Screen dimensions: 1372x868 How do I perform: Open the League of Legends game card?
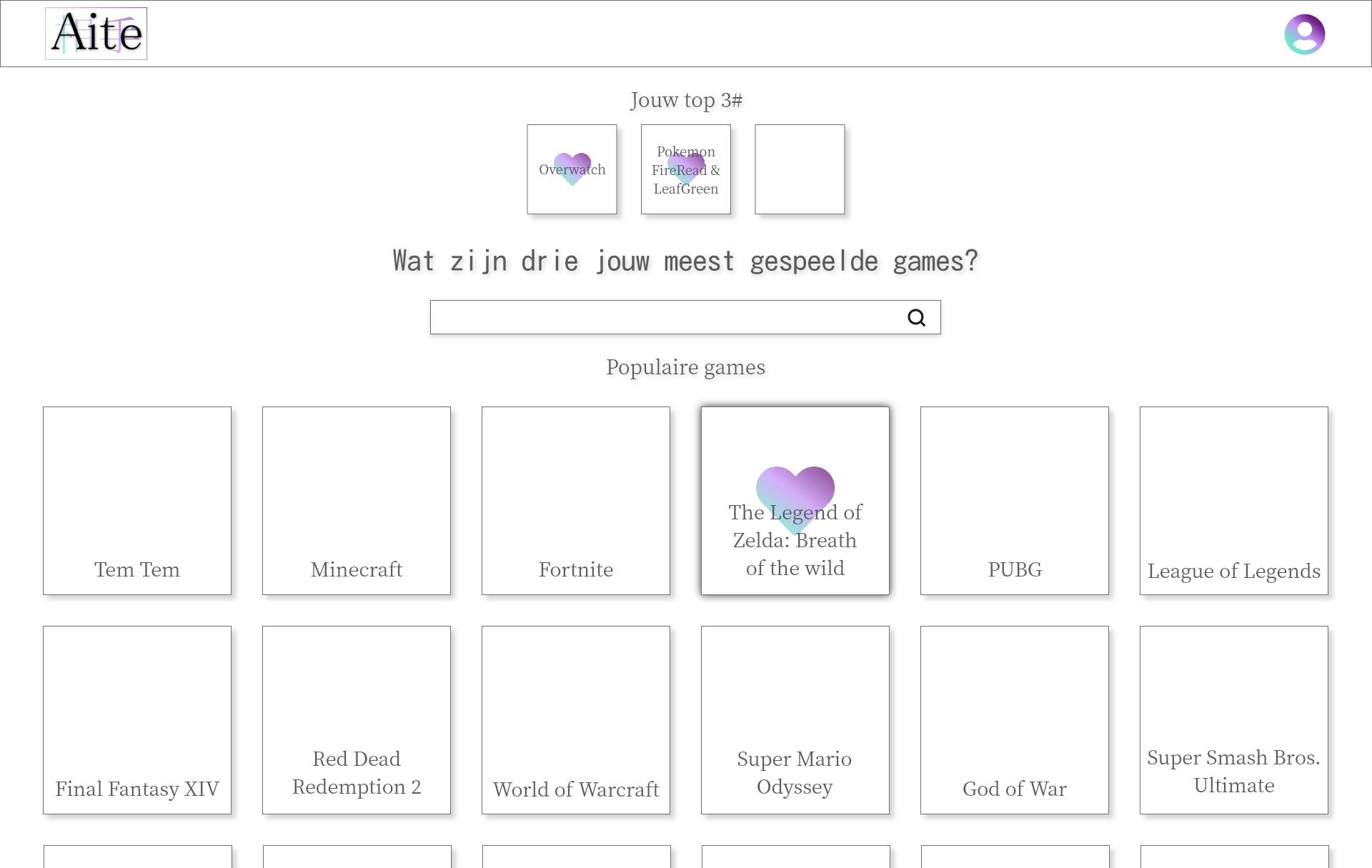[x=1233, y=500]
